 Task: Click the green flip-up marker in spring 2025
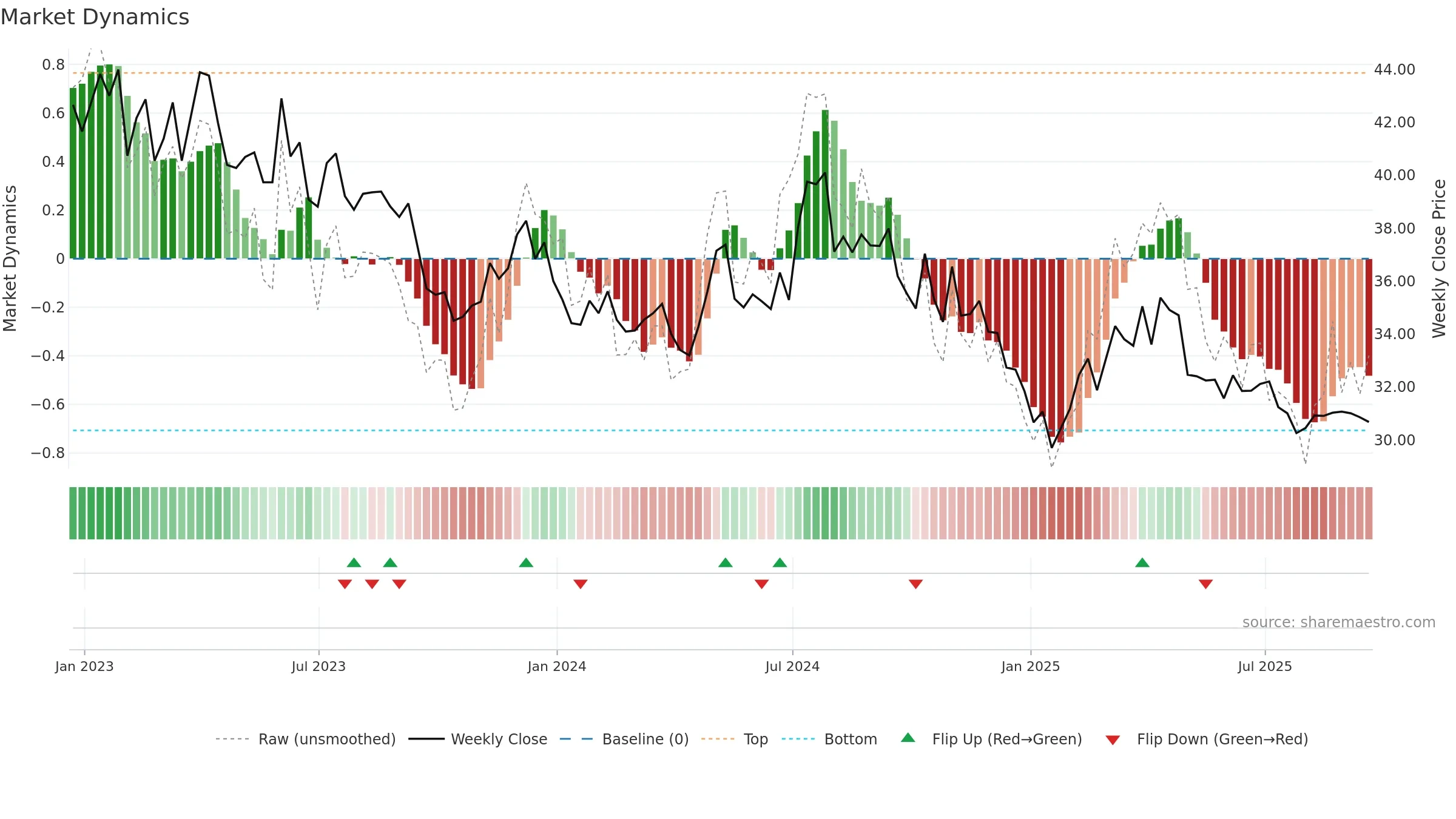pos(1142,562)
